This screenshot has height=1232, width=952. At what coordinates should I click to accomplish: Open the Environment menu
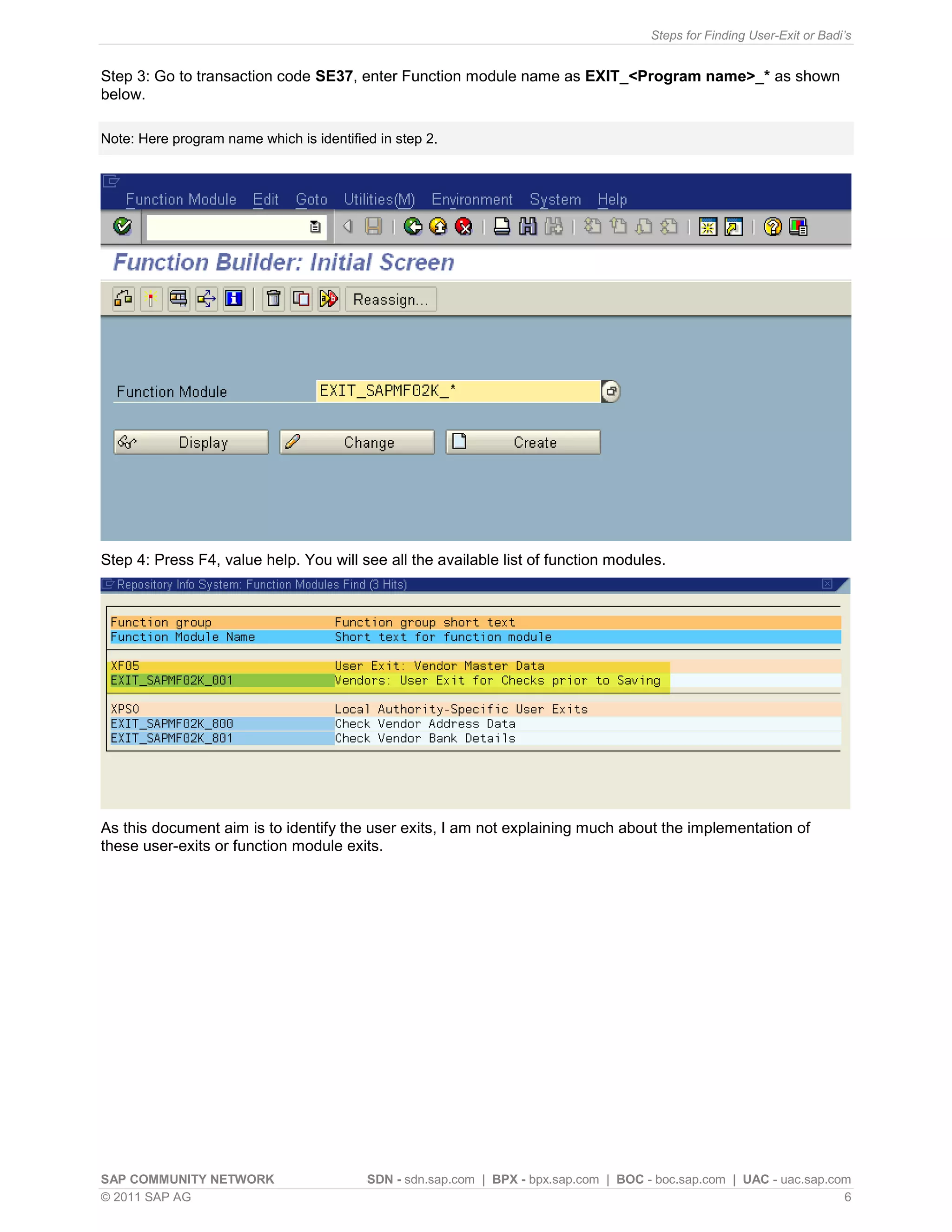click(472, 199)
